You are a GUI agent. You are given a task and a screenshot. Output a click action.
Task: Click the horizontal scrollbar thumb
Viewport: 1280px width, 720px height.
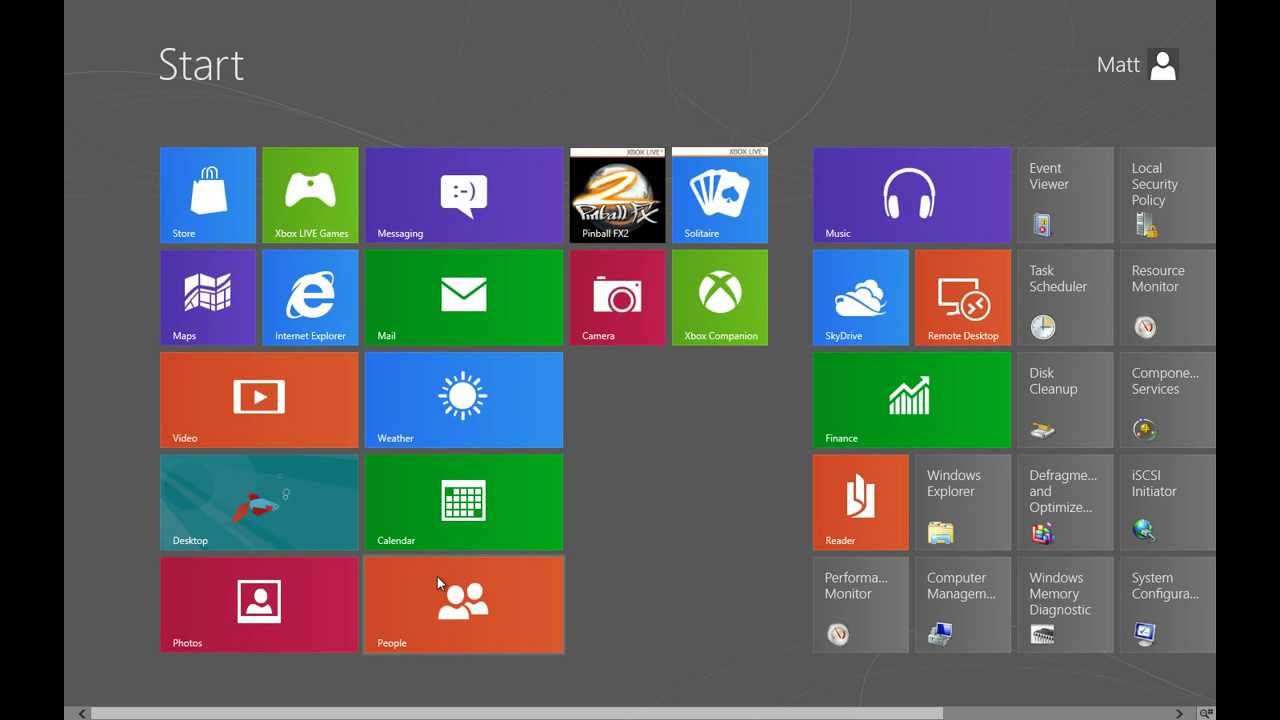pyautogui.click(x=517, y=713)
